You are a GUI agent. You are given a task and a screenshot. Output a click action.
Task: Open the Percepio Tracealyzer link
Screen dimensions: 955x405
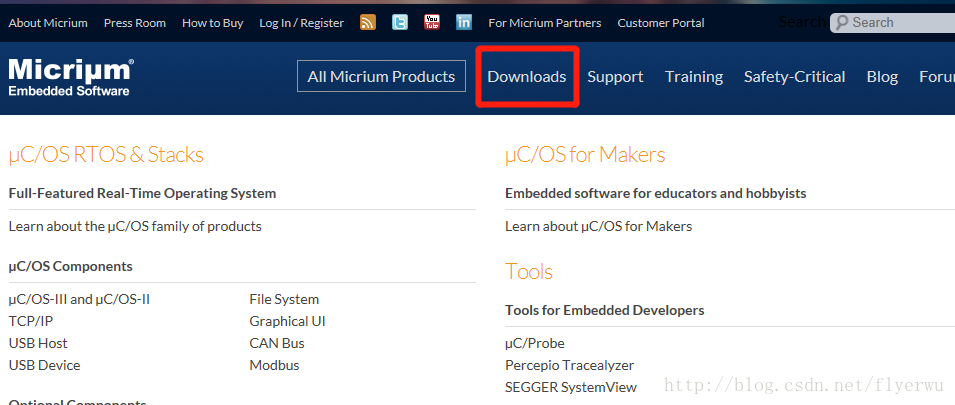pyautogui.click(x=569, y=365)
